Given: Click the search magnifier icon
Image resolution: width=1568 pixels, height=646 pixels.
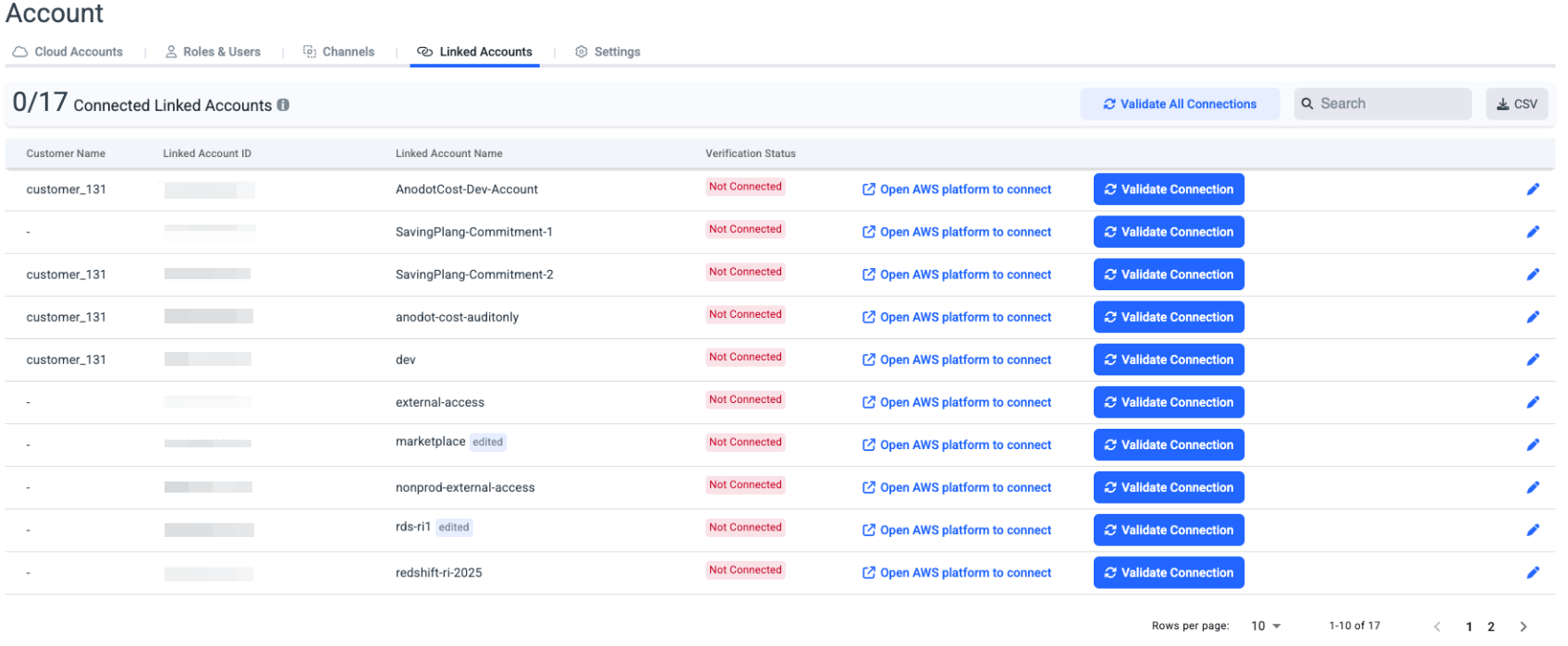Looking at the screenshot, I should coord(1307,104).
